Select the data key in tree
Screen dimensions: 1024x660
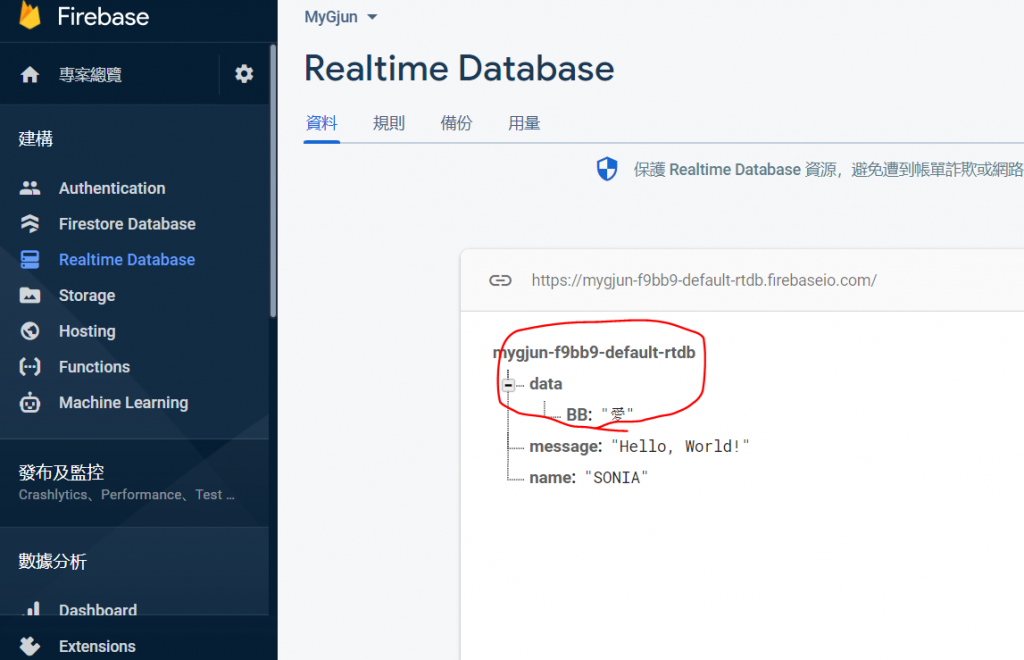[546, 384]
